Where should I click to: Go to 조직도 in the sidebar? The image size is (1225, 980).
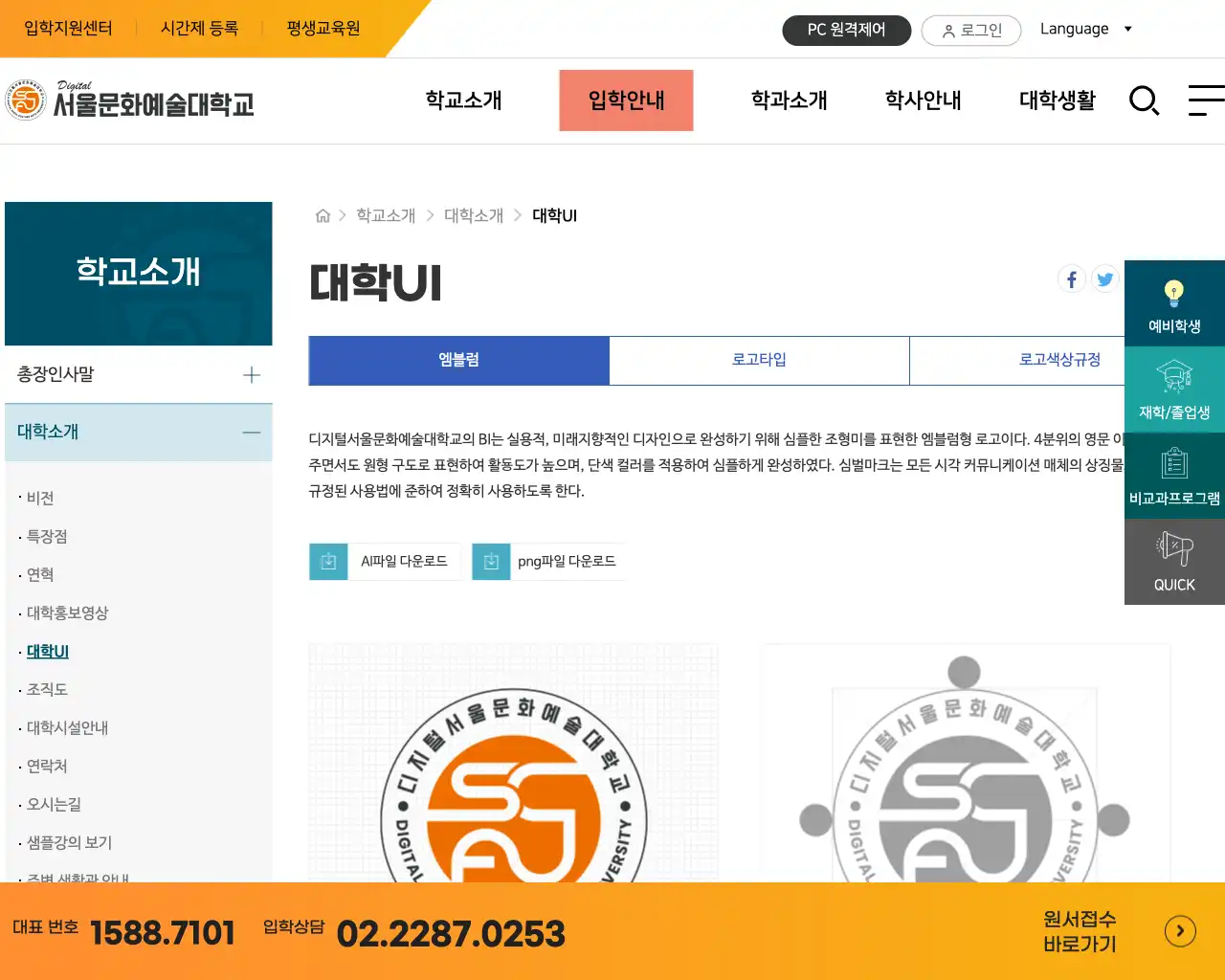tap(47, 690)
